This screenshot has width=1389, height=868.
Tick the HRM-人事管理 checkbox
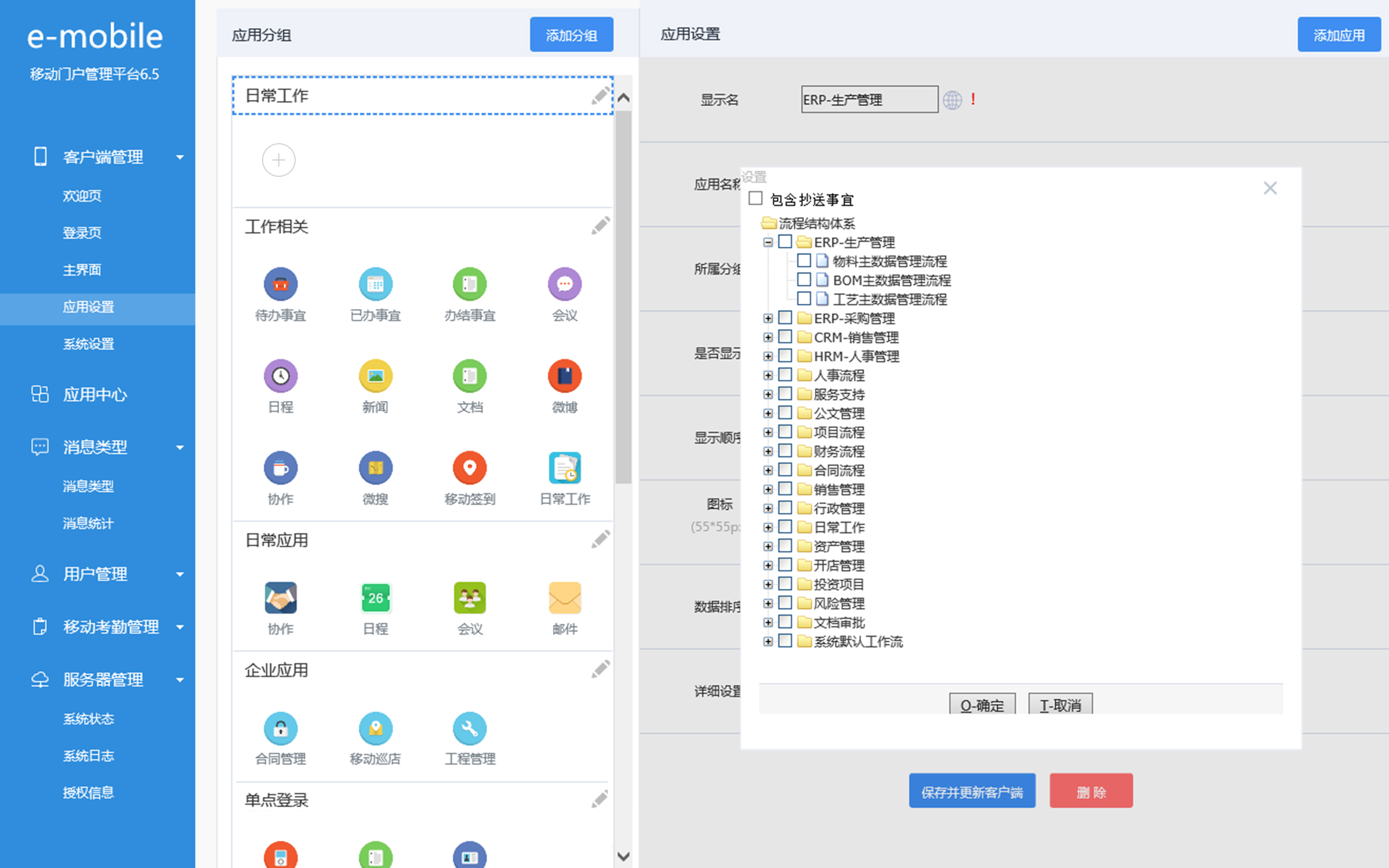click(x=785, y=355)
